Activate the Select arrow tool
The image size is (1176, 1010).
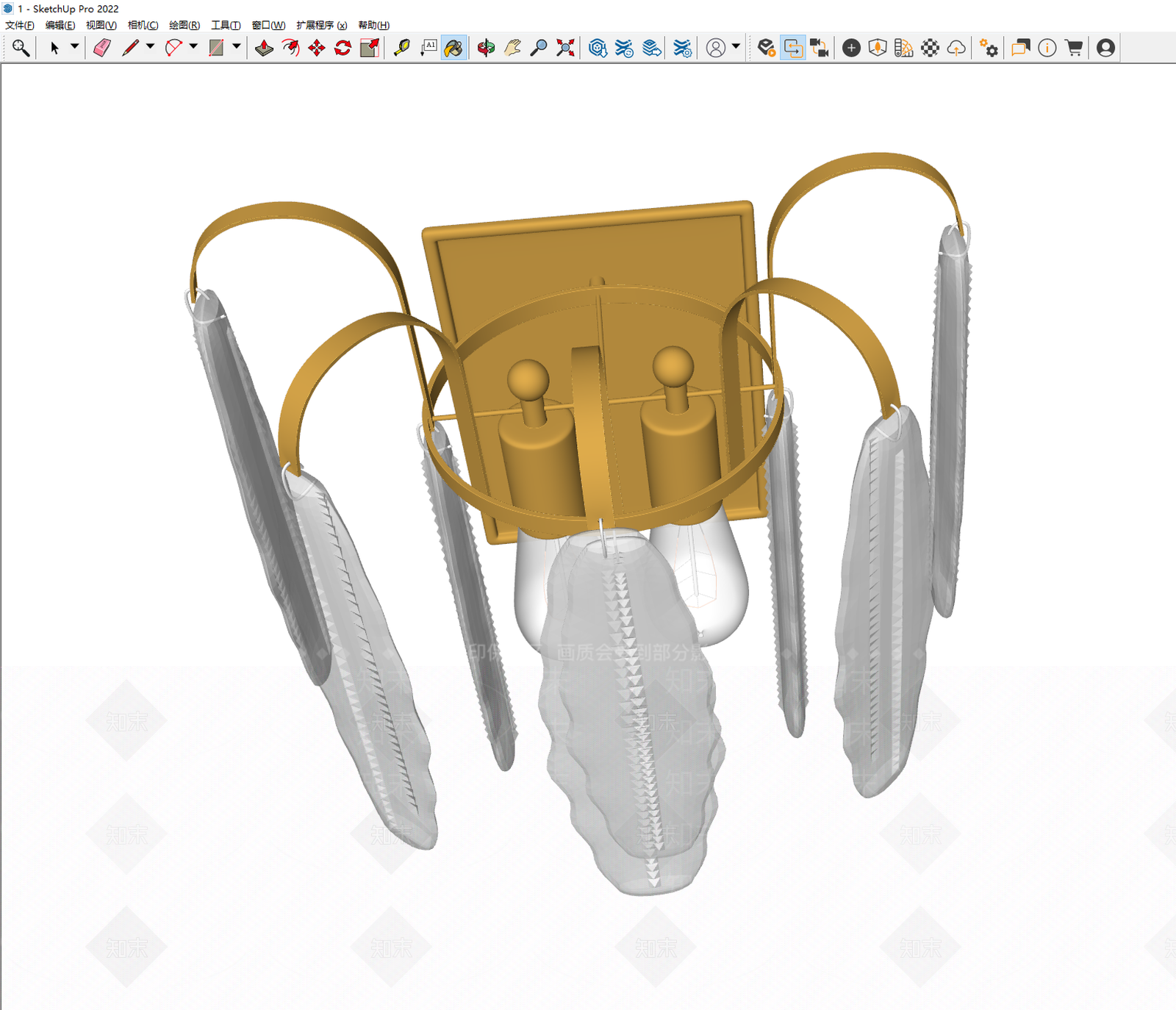tap(54, 48)
